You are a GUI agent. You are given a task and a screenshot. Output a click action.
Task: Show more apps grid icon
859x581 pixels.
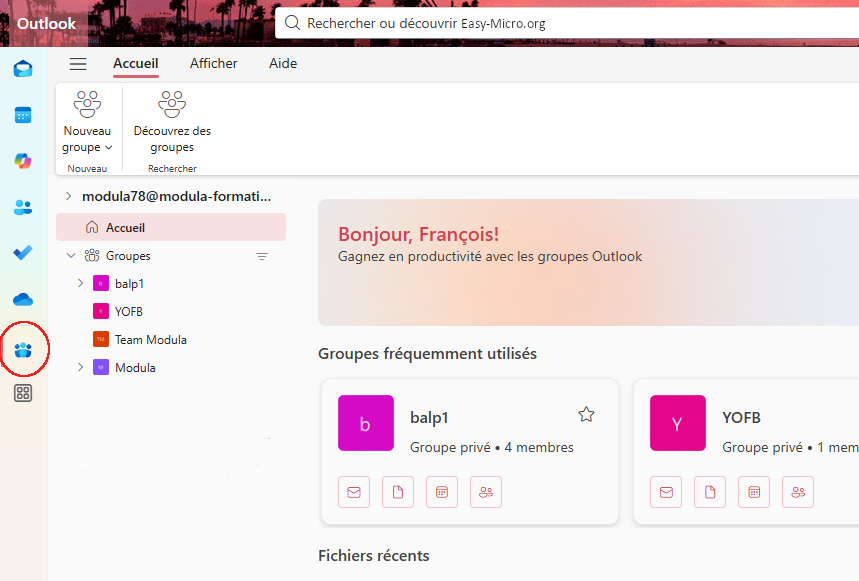[x=23, y=393]
